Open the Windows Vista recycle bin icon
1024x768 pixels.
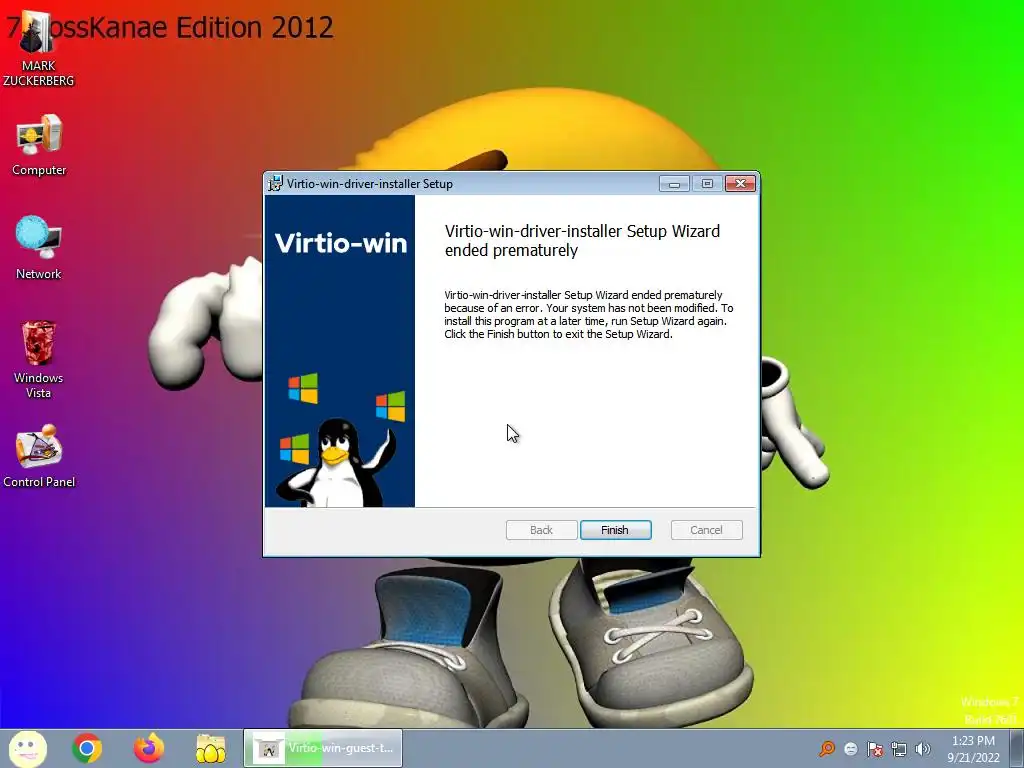click(x=39, y=359)
